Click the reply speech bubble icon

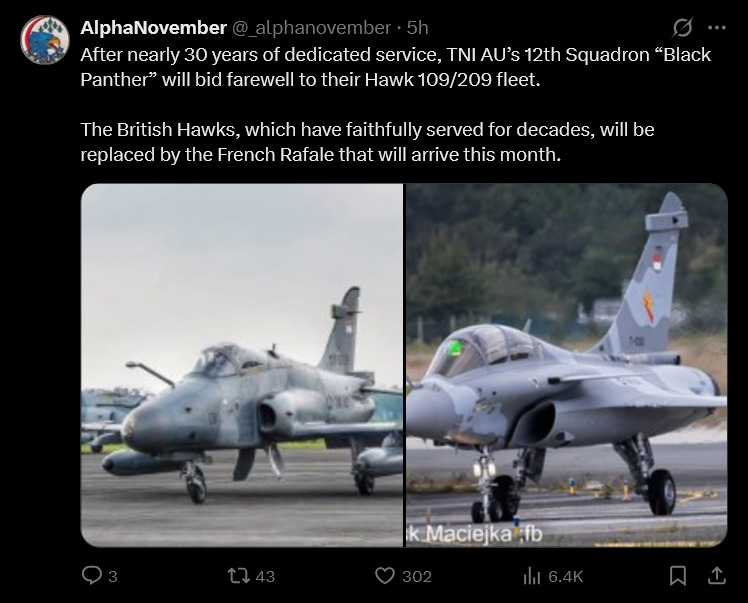(92, 575)
